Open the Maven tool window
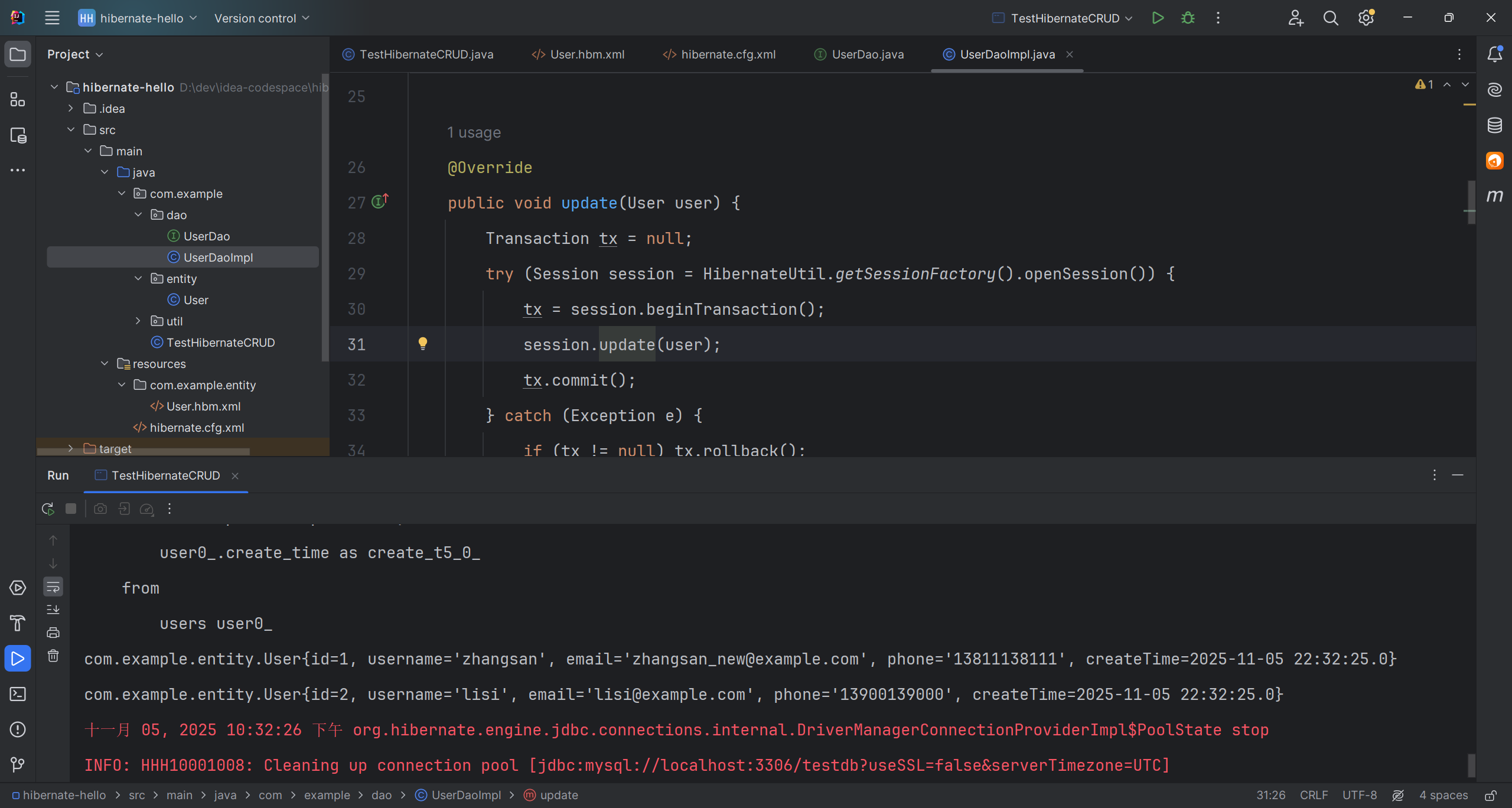The width and height of the screenshot is (1512, 808). tap(1494, 196)
